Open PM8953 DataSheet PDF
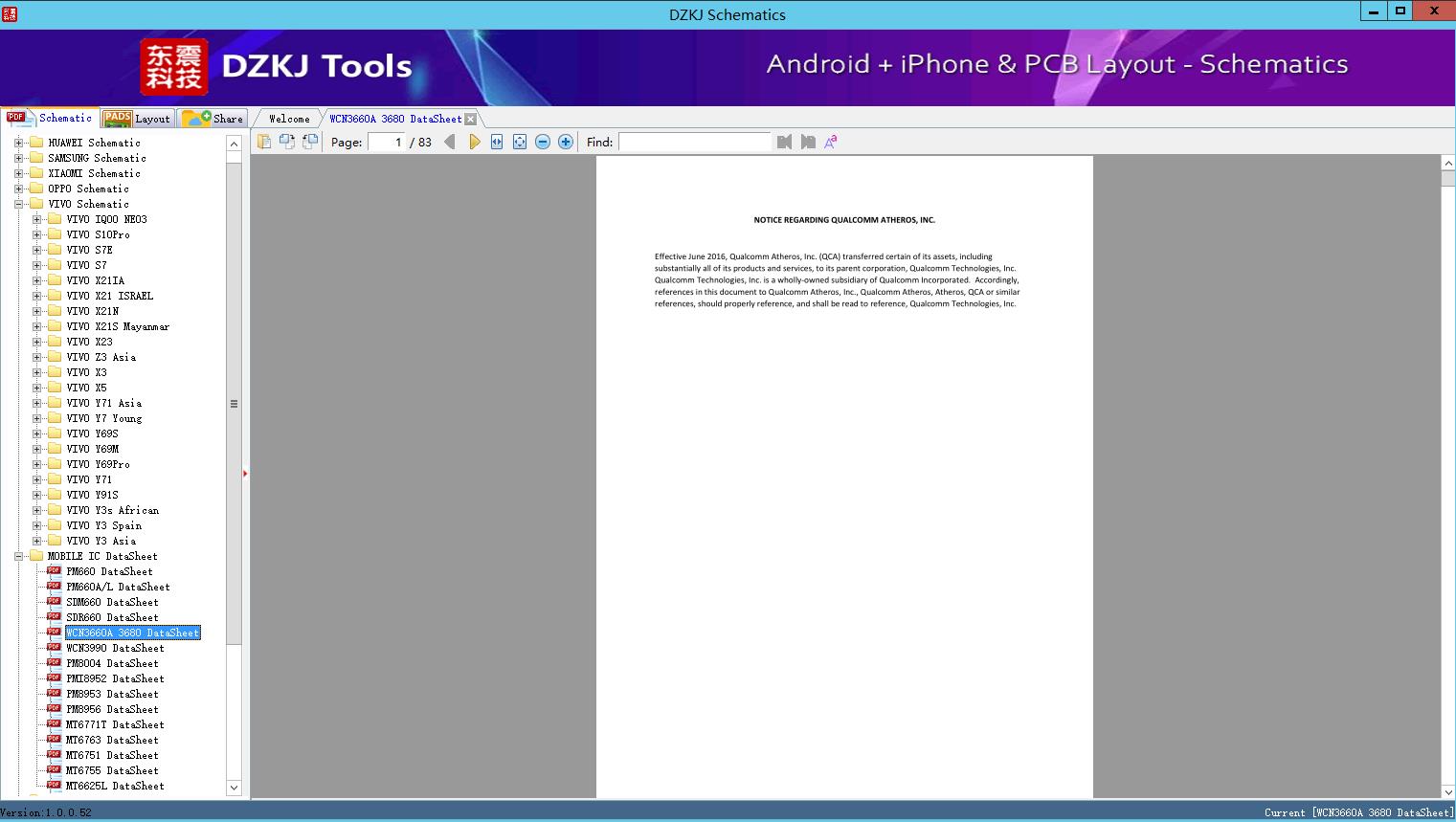 tap(112, 694)
